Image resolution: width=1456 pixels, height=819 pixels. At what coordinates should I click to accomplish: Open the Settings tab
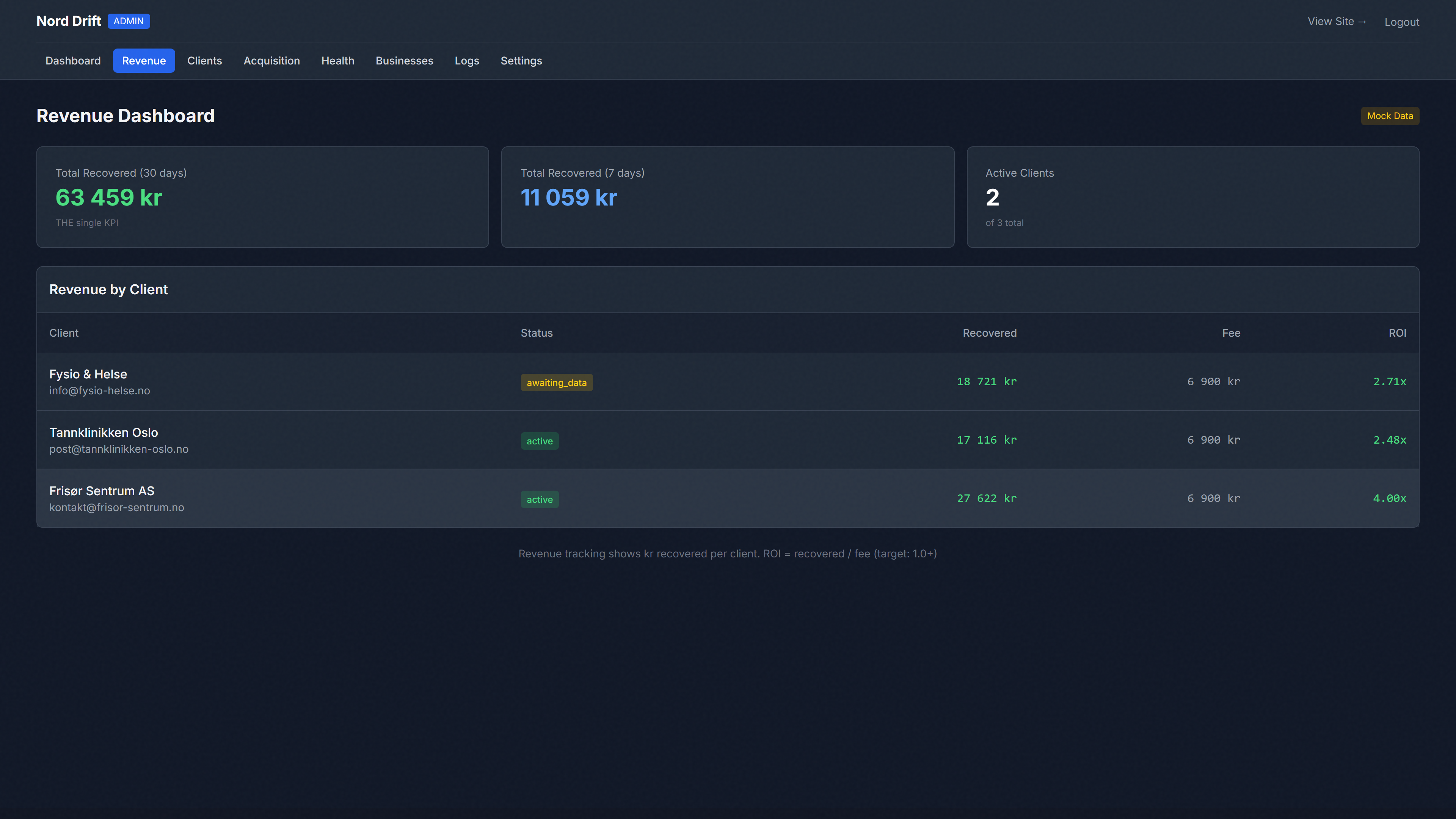click(521, 61)
